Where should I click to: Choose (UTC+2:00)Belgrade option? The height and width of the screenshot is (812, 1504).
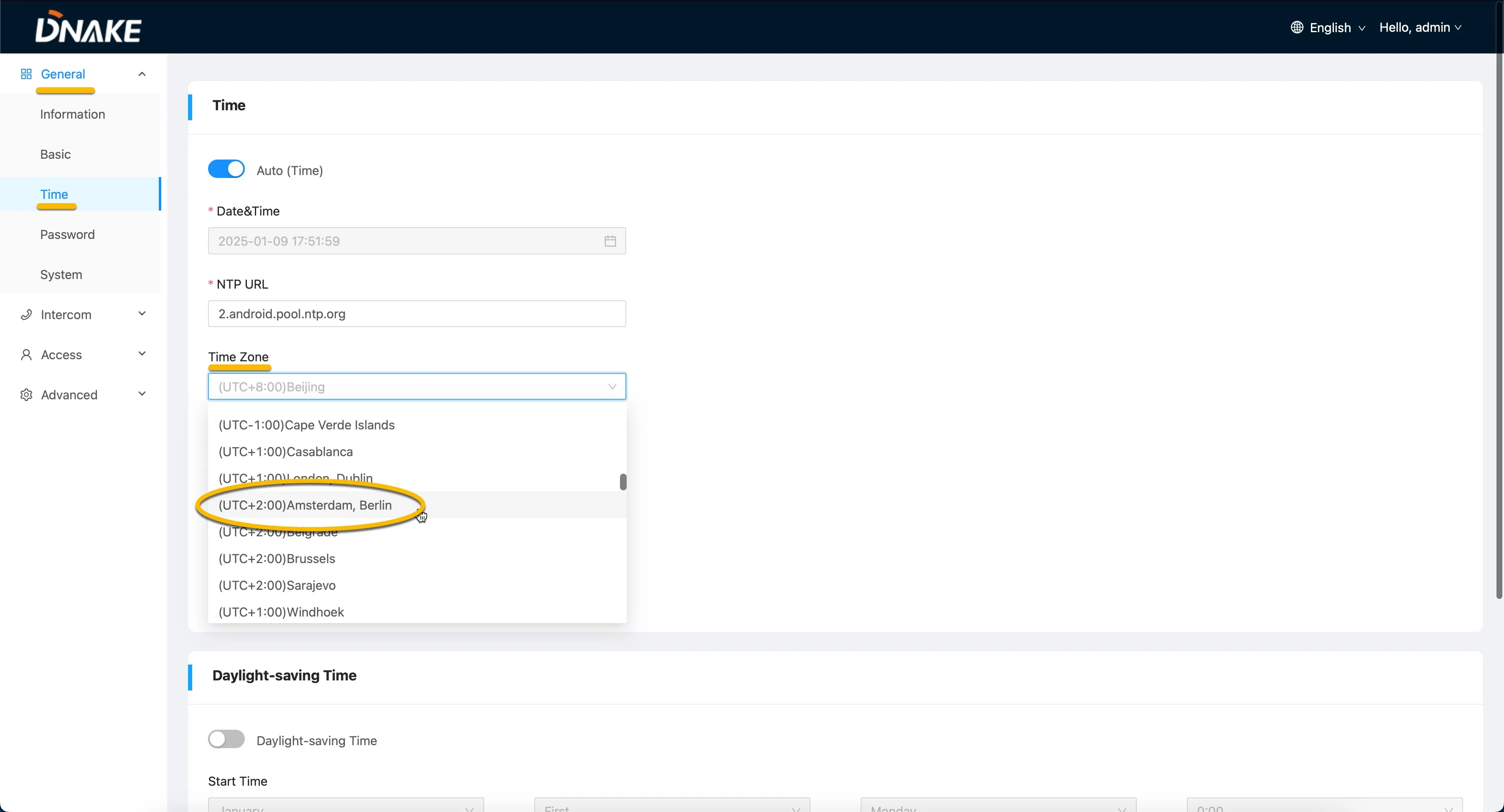pos(417,532)
